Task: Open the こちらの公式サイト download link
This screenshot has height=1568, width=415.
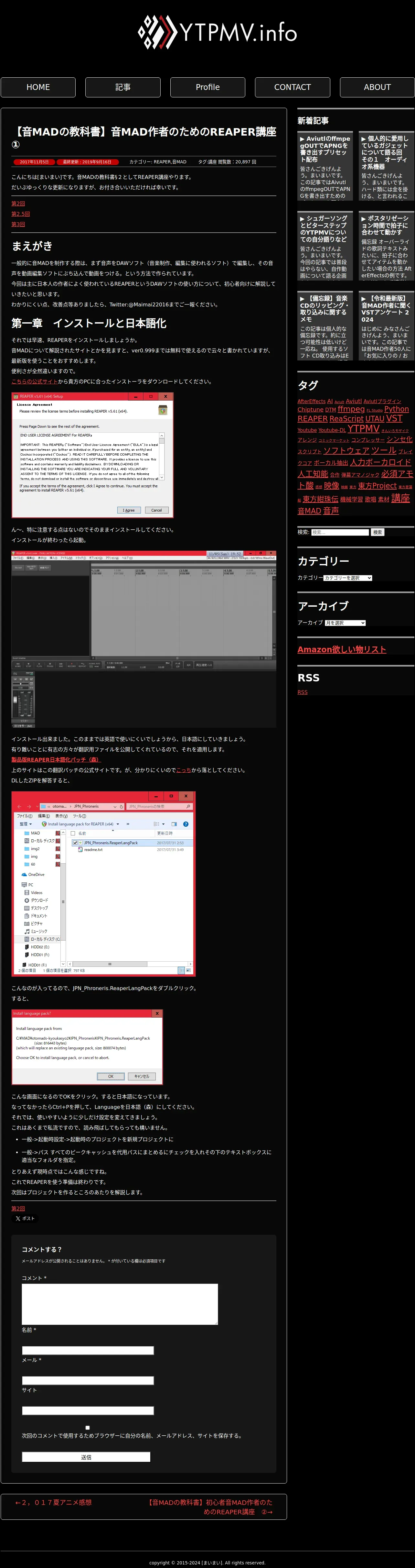Action: (x=35, y=382)
